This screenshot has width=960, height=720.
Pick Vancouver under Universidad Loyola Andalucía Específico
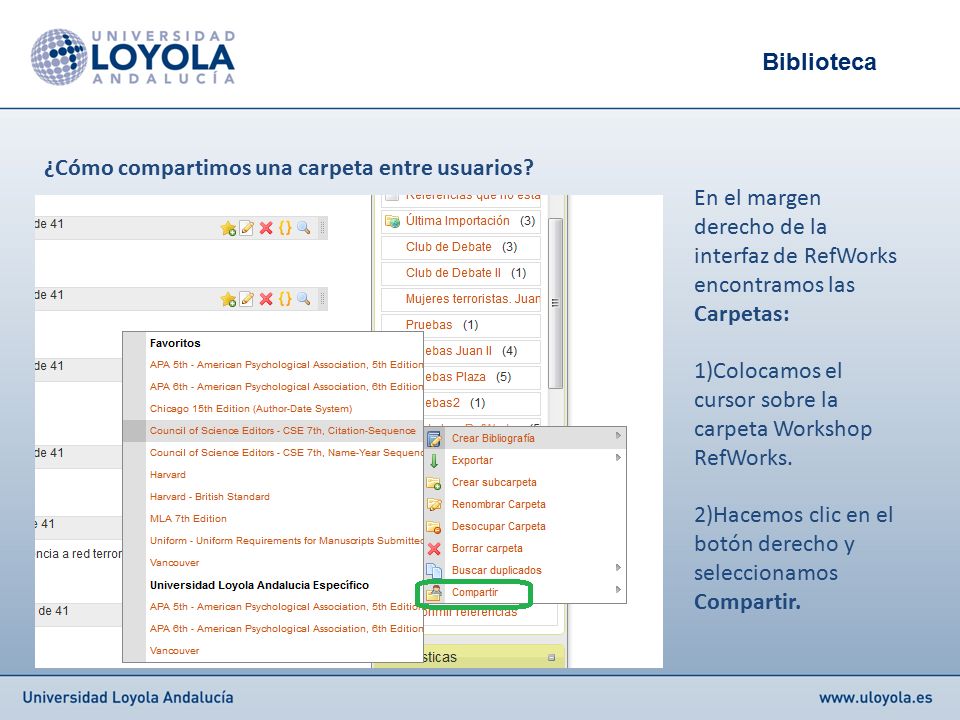(174, 651)
